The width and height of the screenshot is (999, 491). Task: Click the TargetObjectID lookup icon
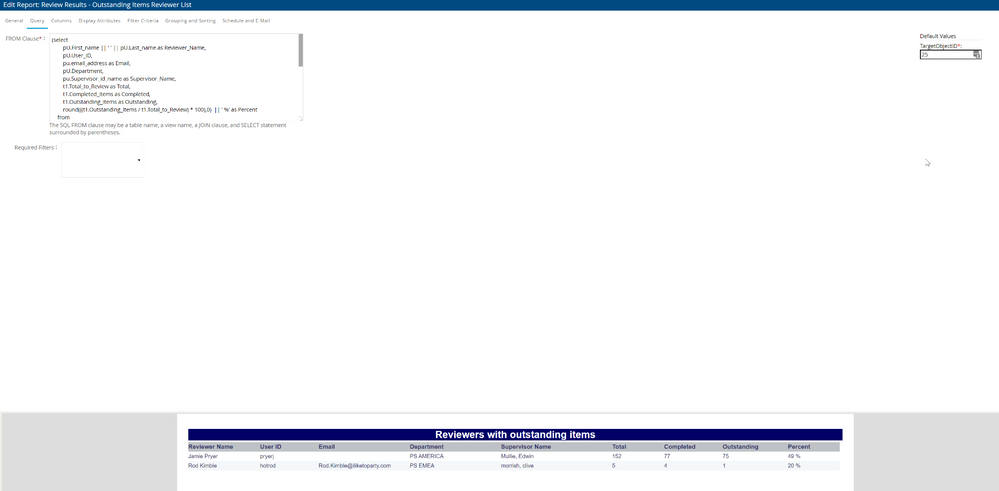point(977,55)
